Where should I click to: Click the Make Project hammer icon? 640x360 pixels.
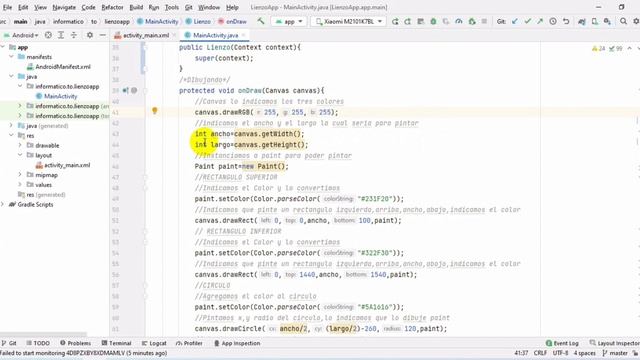pyautogui.click(x=261, y=21)
